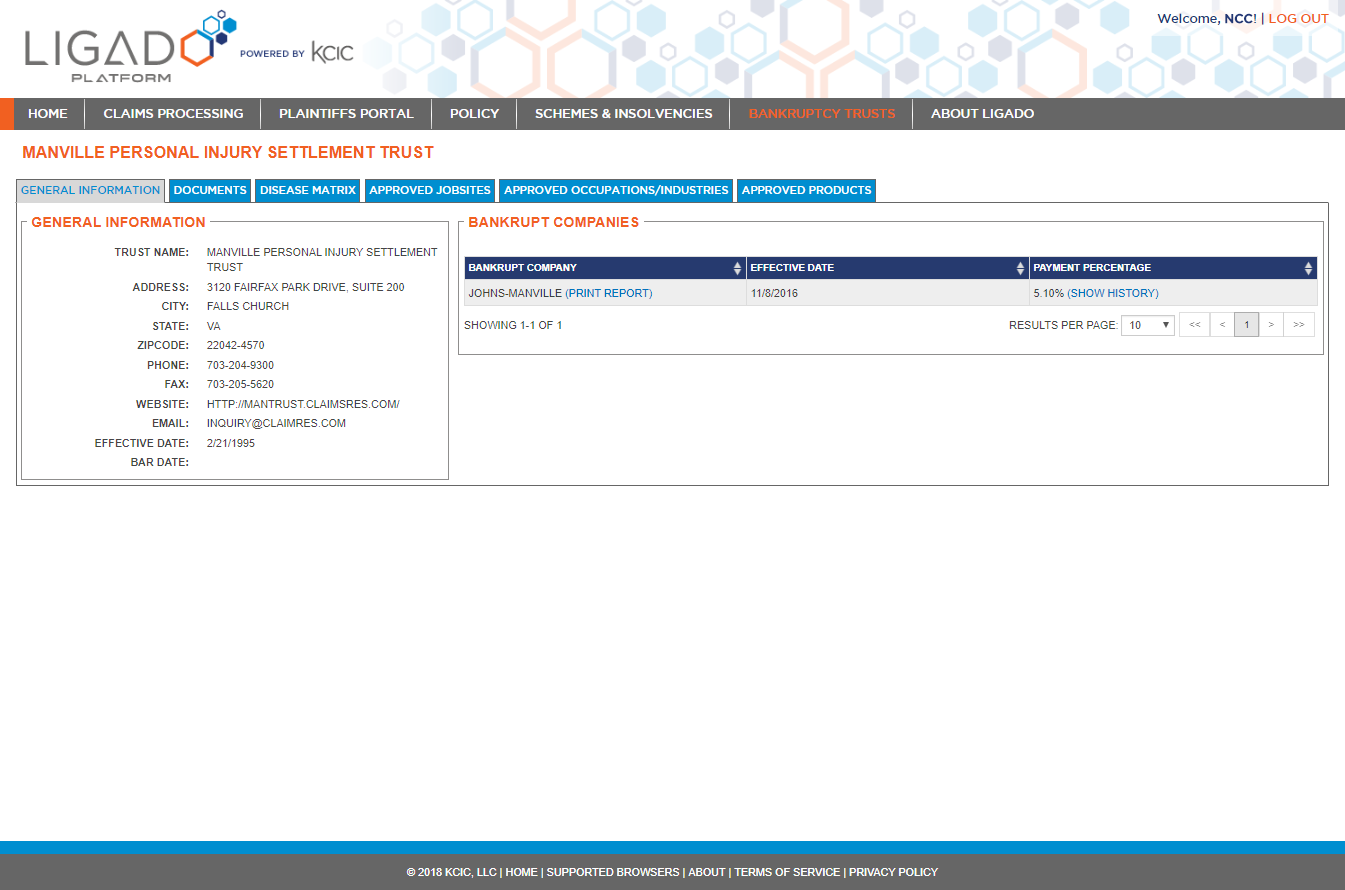Open the Results Per Page dropdown

pyautogui.click(x=1148, y=325)
